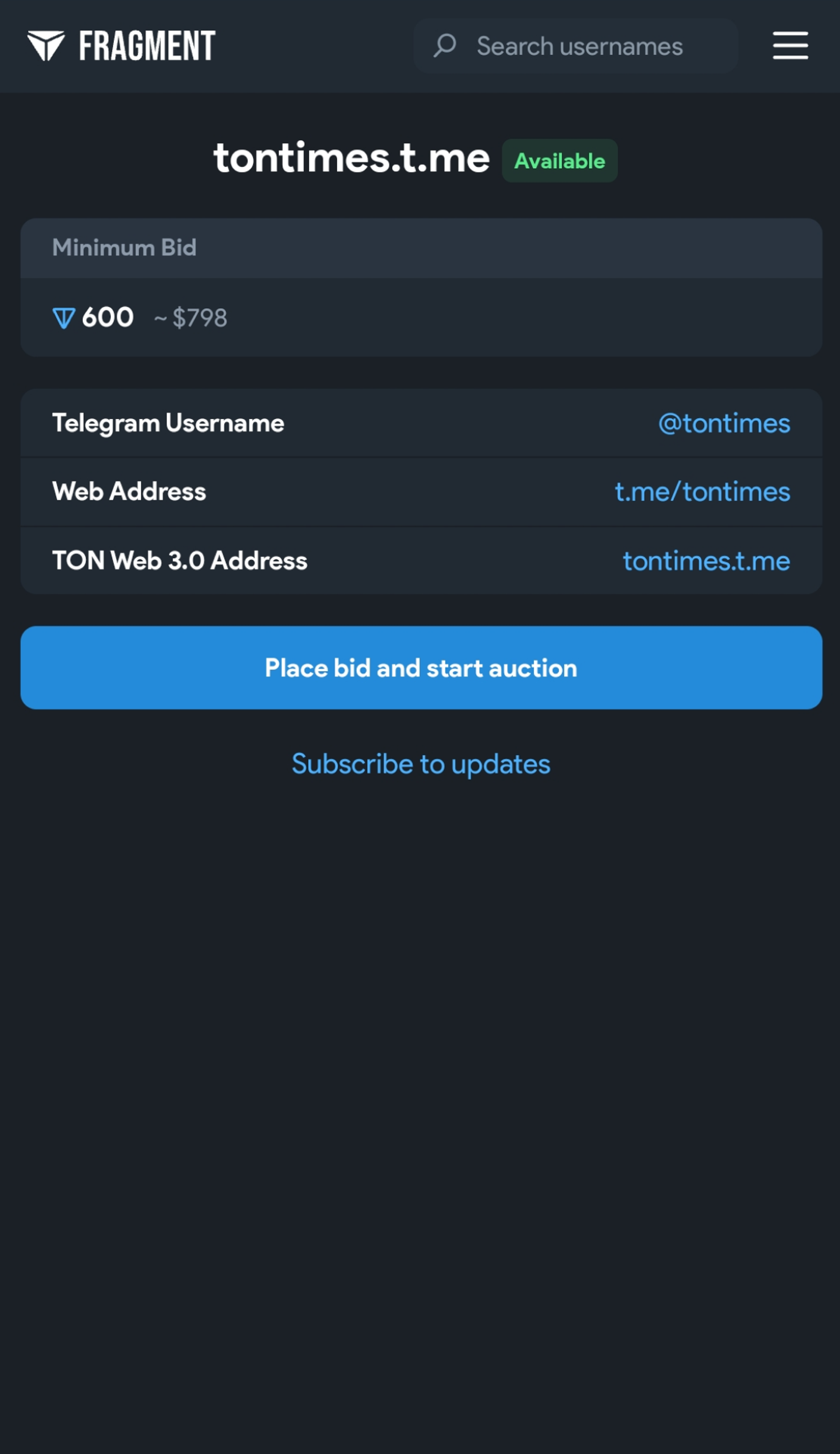Click the tontimes.t.me page title
Screen dimensions: 840x1454
coord(352,159)
